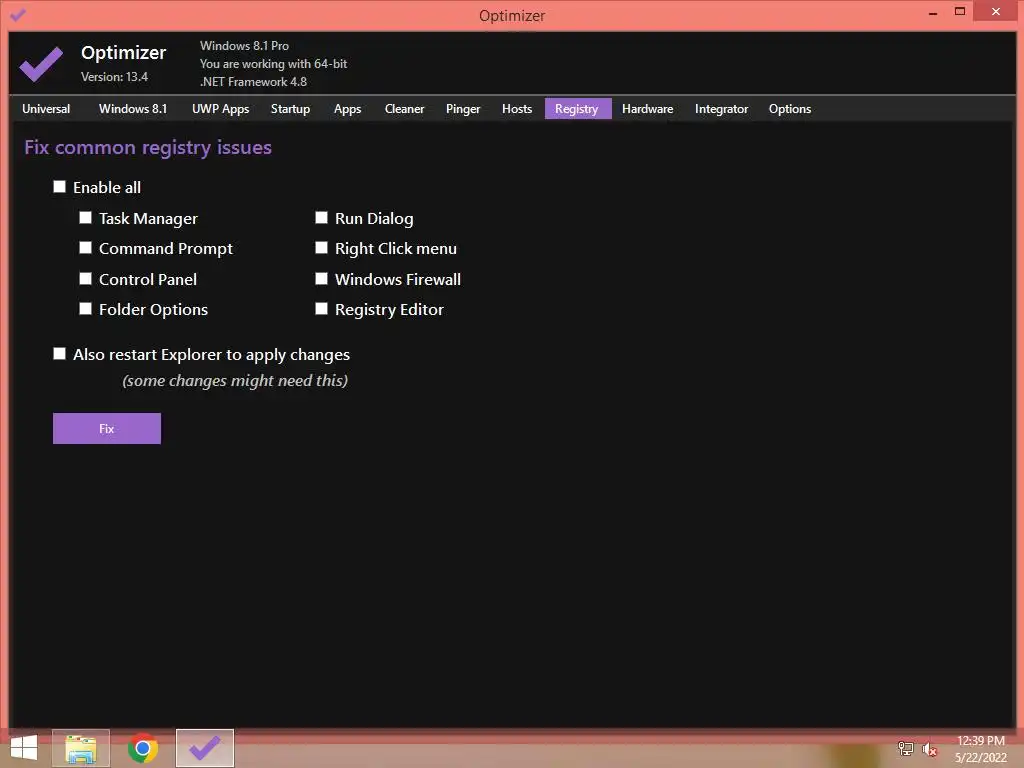Click the muted volume tray icon

coord(929,749)
